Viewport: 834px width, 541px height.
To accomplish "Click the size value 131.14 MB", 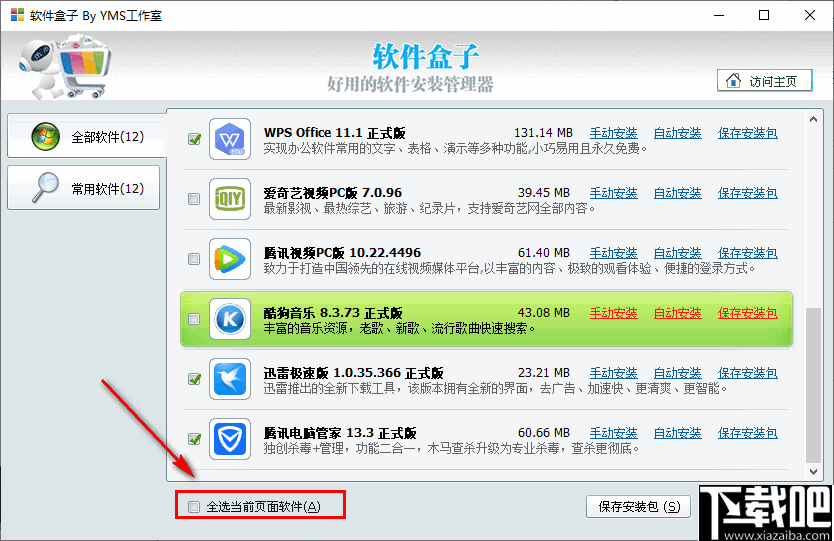I will (x=543, y=133).
